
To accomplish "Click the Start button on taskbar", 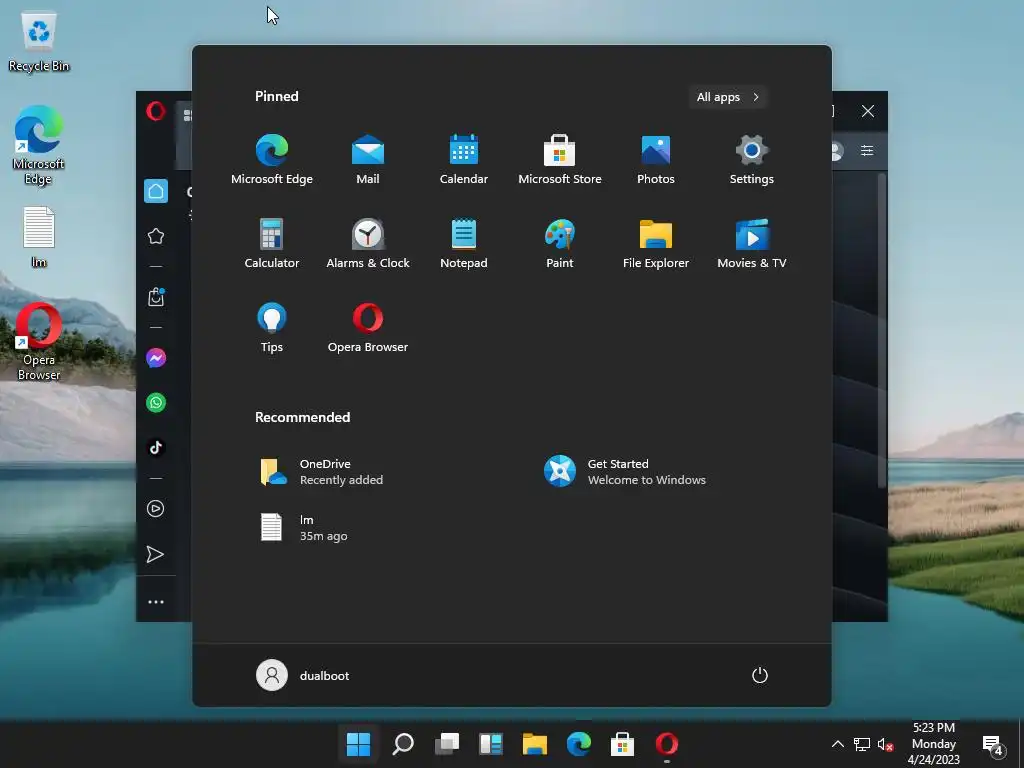I will [359, 744].
